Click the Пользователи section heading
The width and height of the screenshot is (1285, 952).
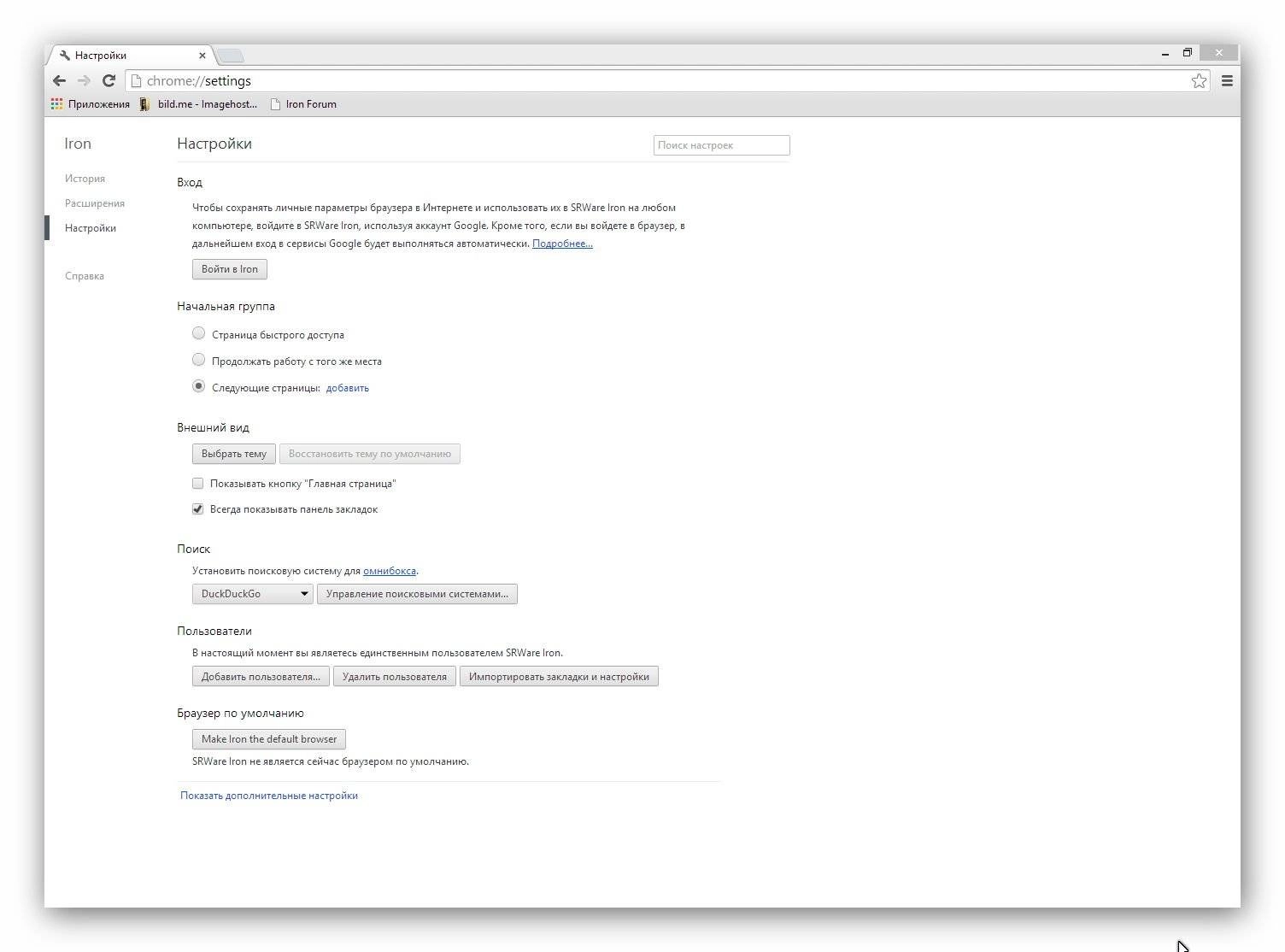pos(214,631)
